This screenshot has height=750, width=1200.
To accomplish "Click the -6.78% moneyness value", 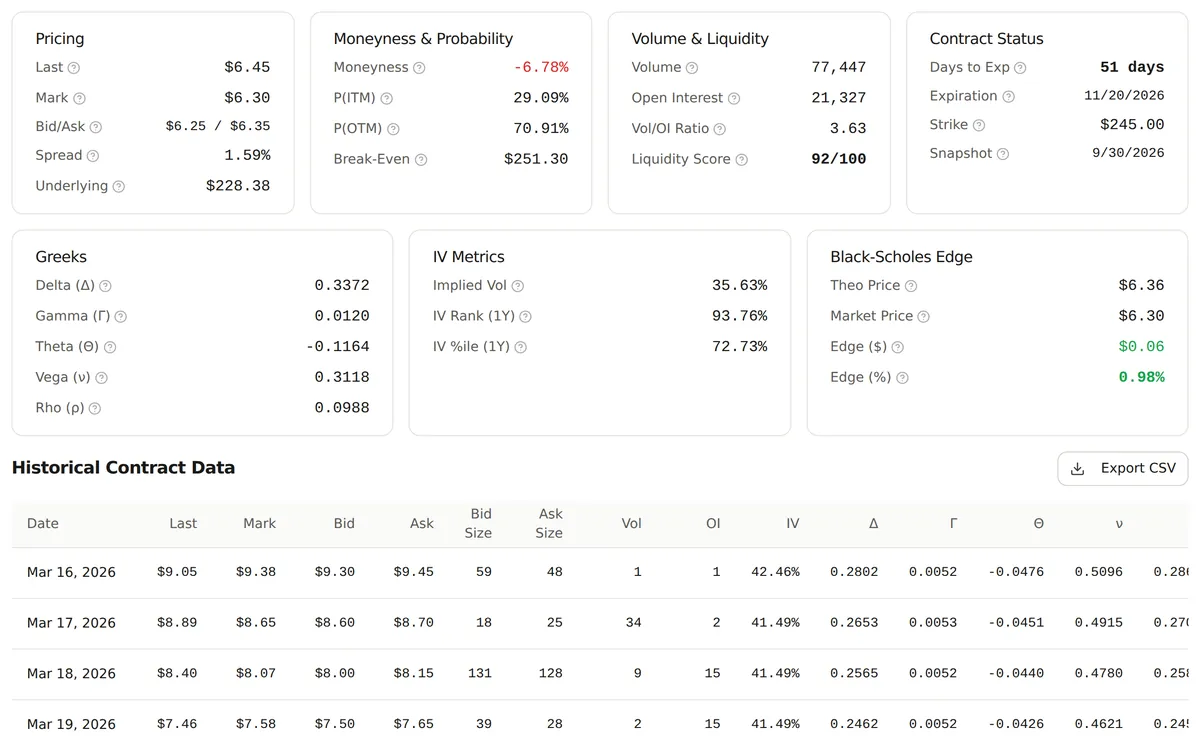I will [541, 68].
